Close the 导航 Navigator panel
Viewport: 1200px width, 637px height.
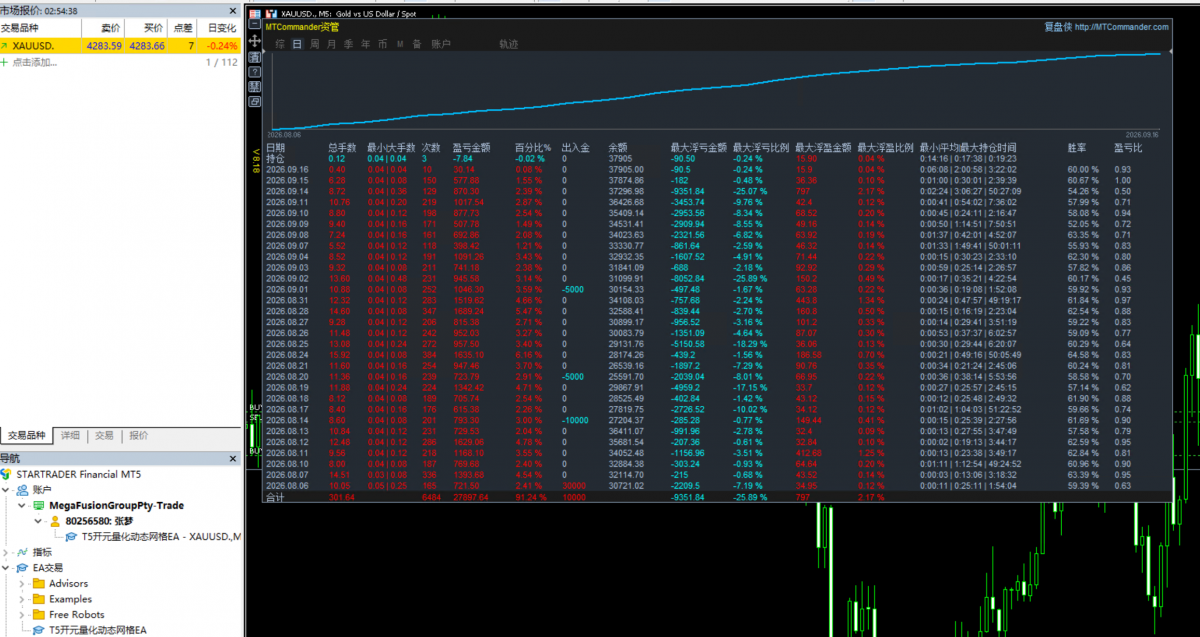pyautogui.click(x=233, y=458)
